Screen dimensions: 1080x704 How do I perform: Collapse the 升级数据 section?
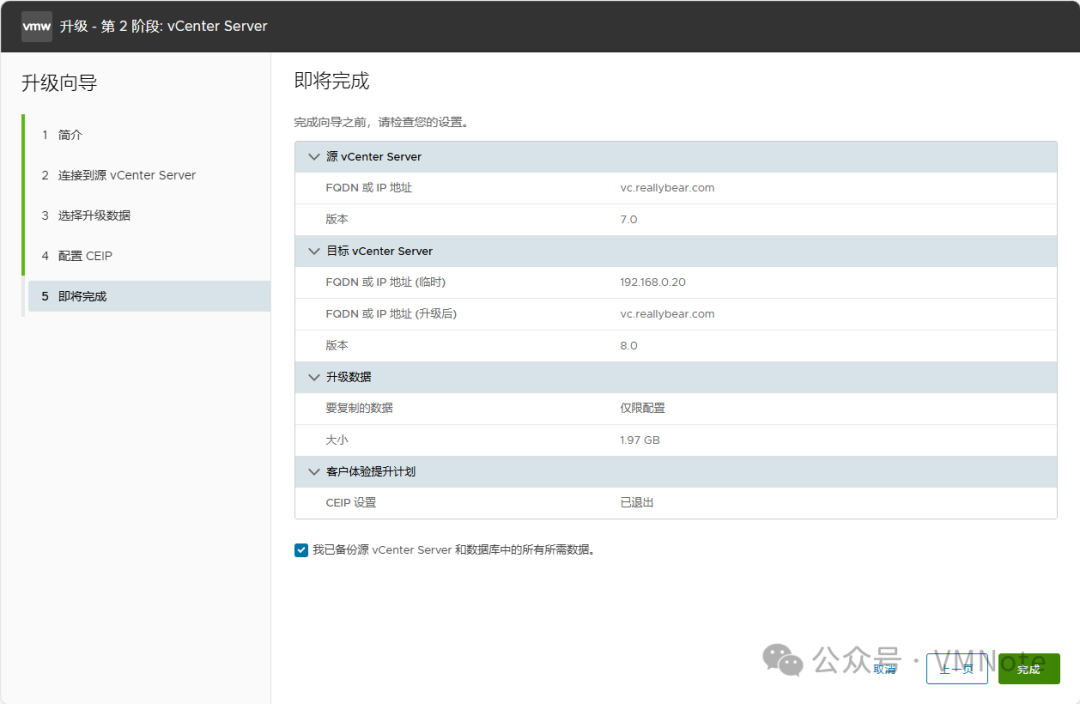(x=314, y=377)
